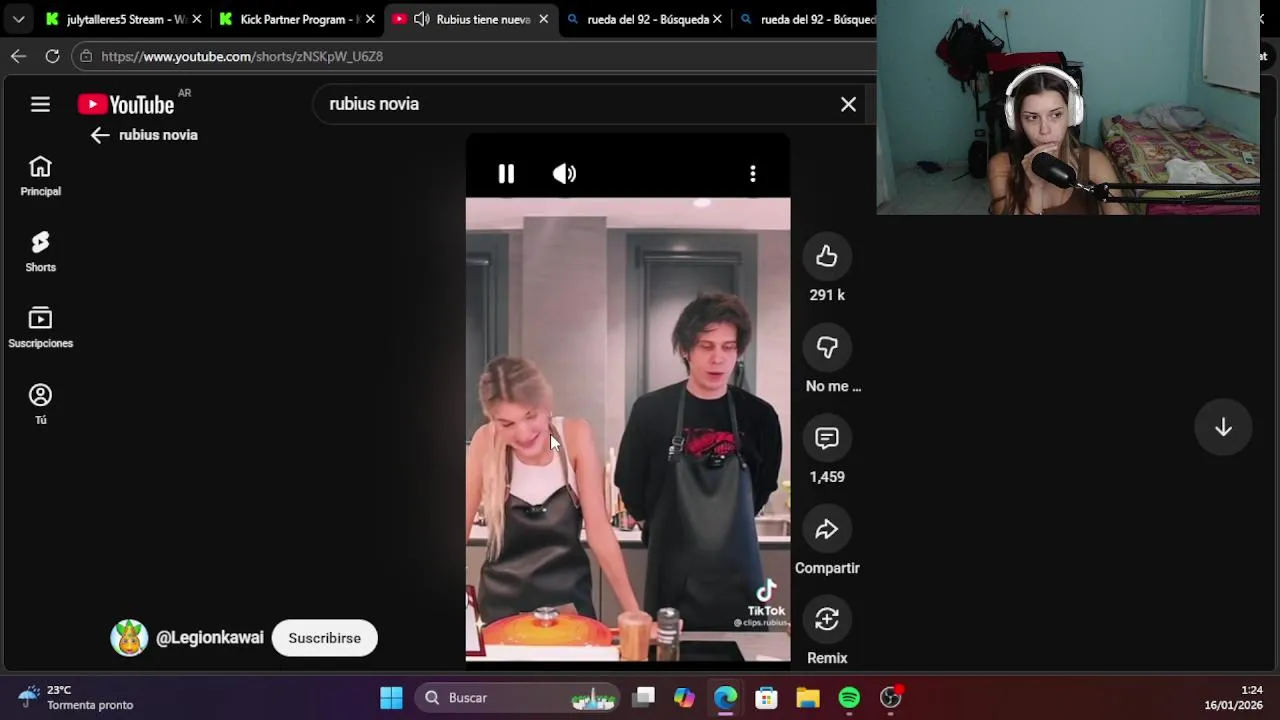This screenshot has width=1280, height=720.
Task: Reload the page with the refresh icon
Action: 52,56
